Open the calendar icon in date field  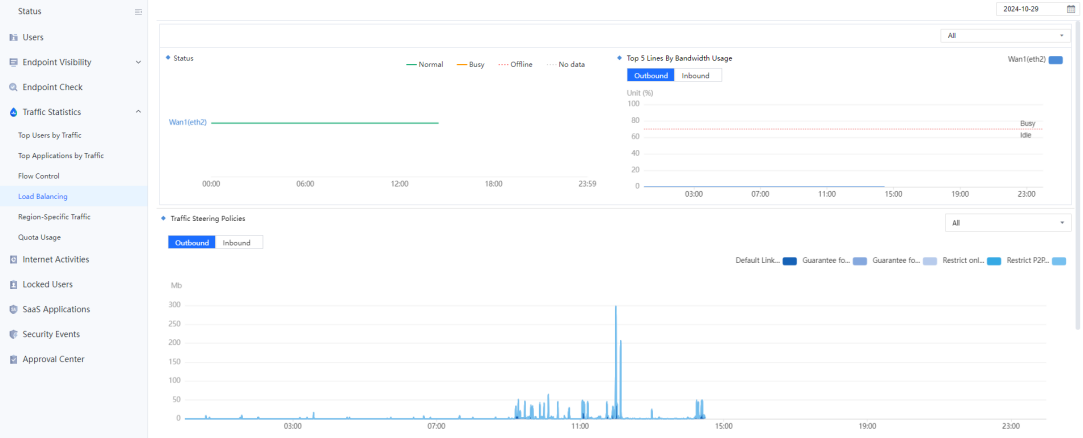pyautogui.click(x=1070, y=8)
